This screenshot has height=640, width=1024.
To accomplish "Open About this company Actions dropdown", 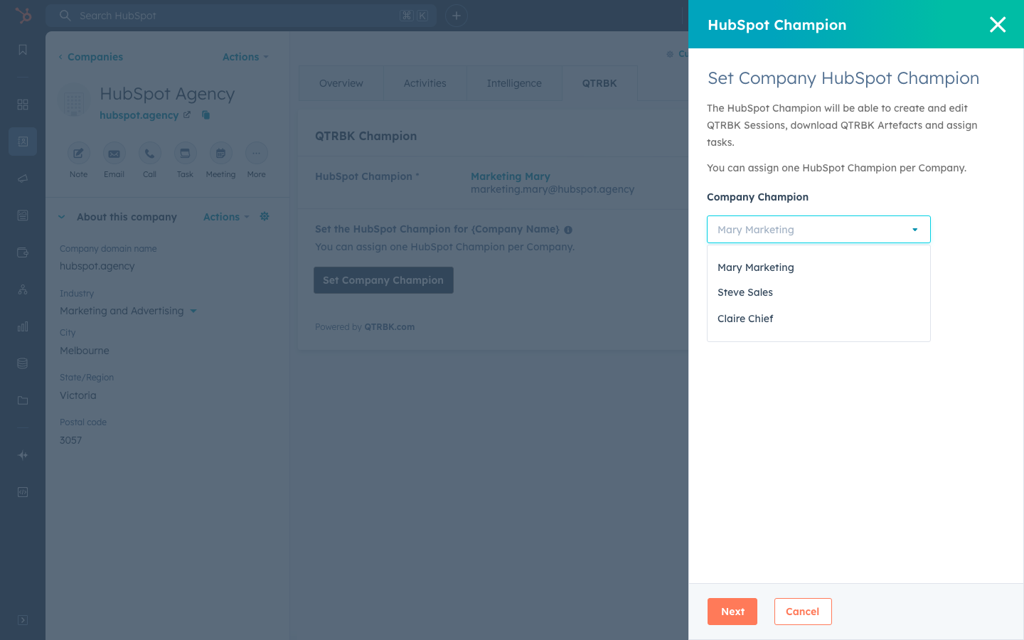I will tap(226, 217).
